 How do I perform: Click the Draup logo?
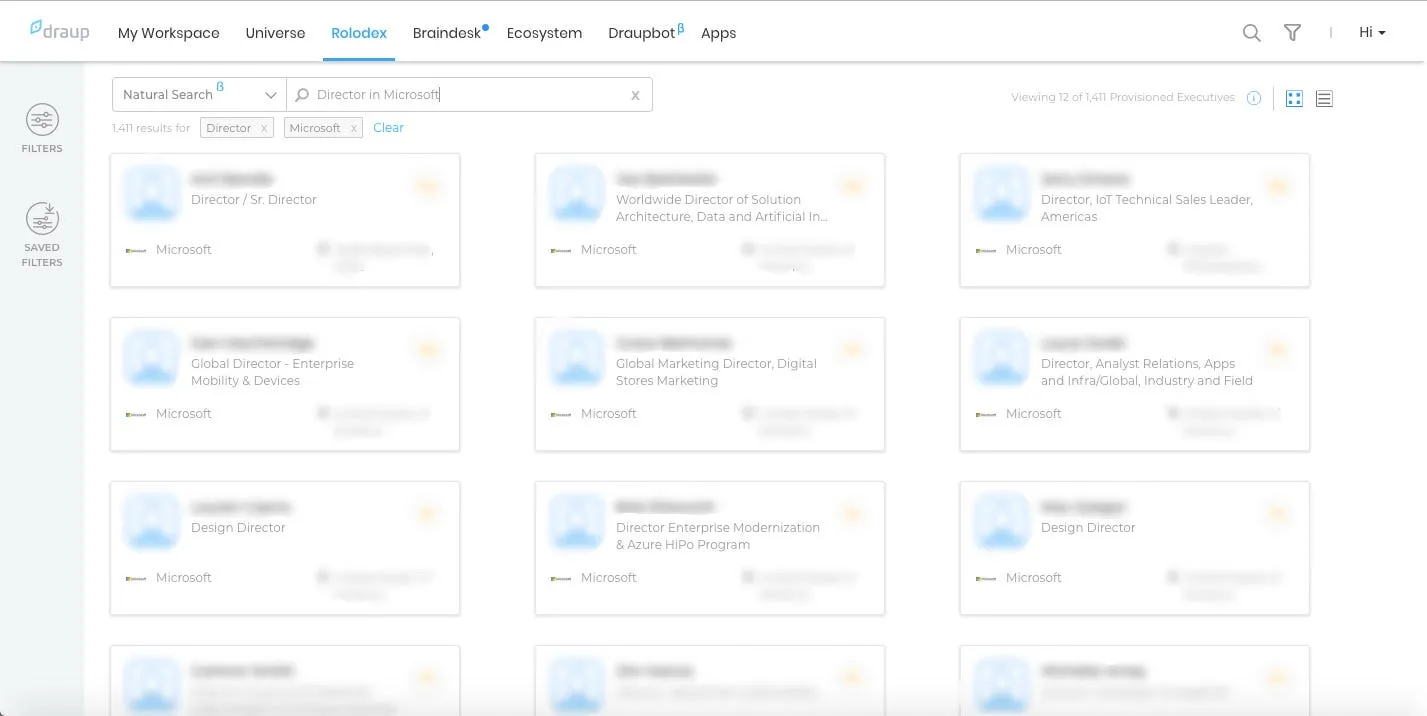click(x=59, y=30)
